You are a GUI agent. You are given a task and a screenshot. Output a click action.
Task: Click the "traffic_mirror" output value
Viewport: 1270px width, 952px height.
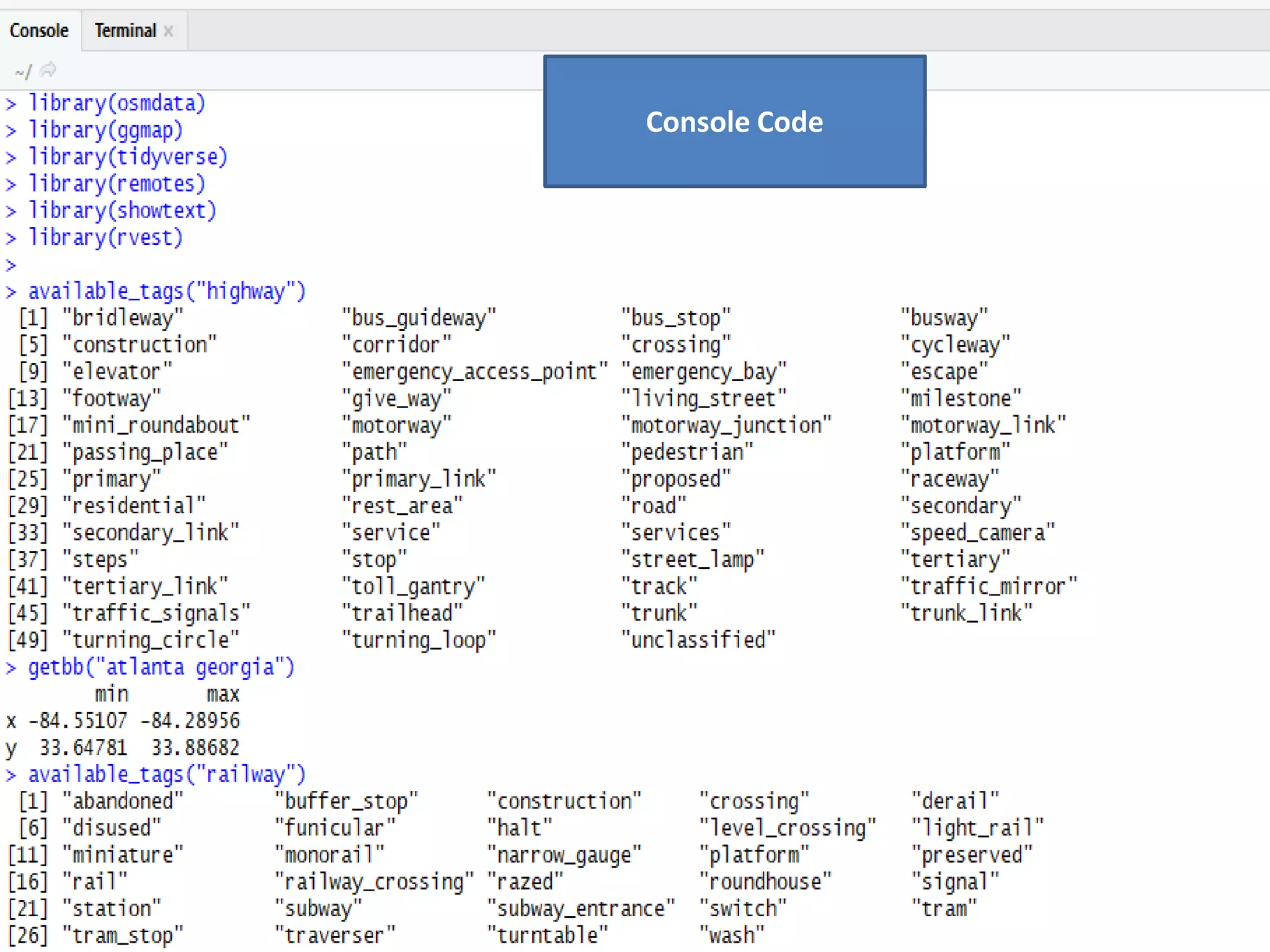(989, 587)
